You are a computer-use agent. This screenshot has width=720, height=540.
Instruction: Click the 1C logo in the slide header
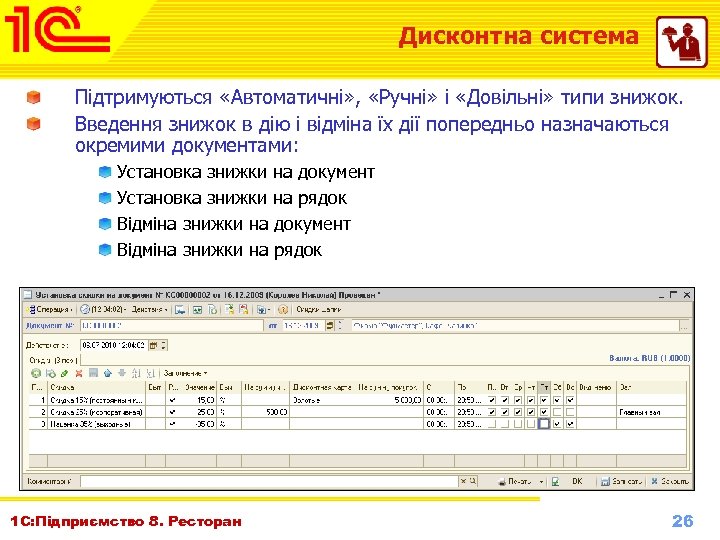click(57, 28)
